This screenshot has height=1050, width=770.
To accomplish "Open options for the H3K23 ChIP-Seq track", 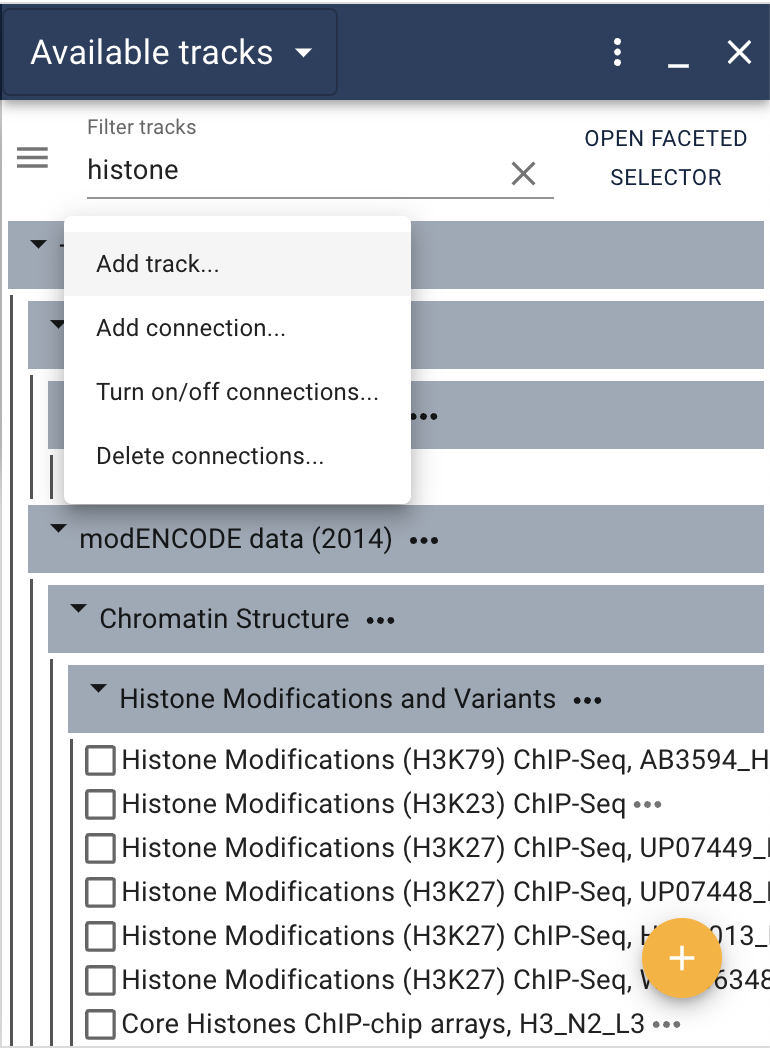I will pos(648,804).
